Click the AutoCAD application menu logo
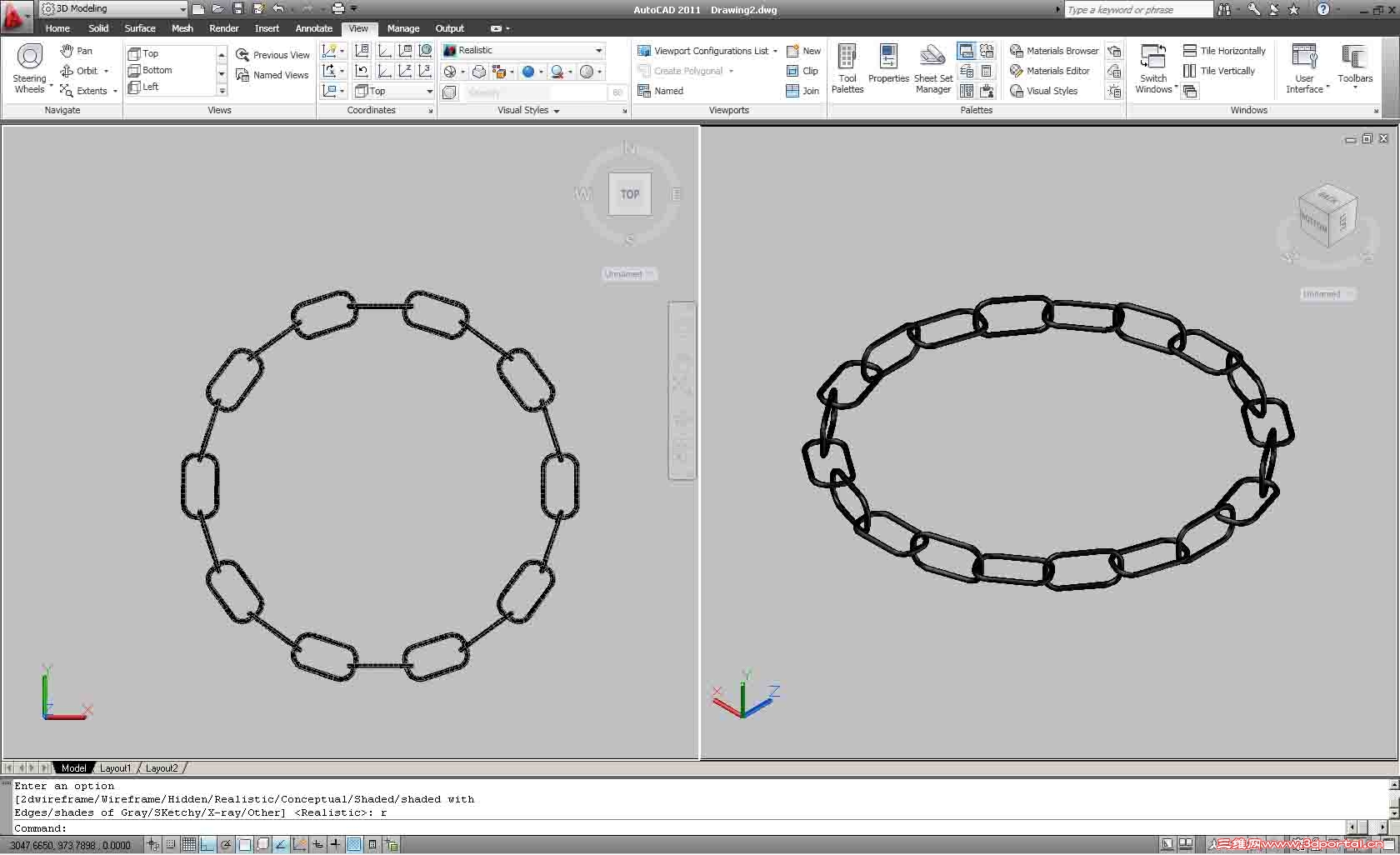1400x855 pixels. (x=15, y=17)
